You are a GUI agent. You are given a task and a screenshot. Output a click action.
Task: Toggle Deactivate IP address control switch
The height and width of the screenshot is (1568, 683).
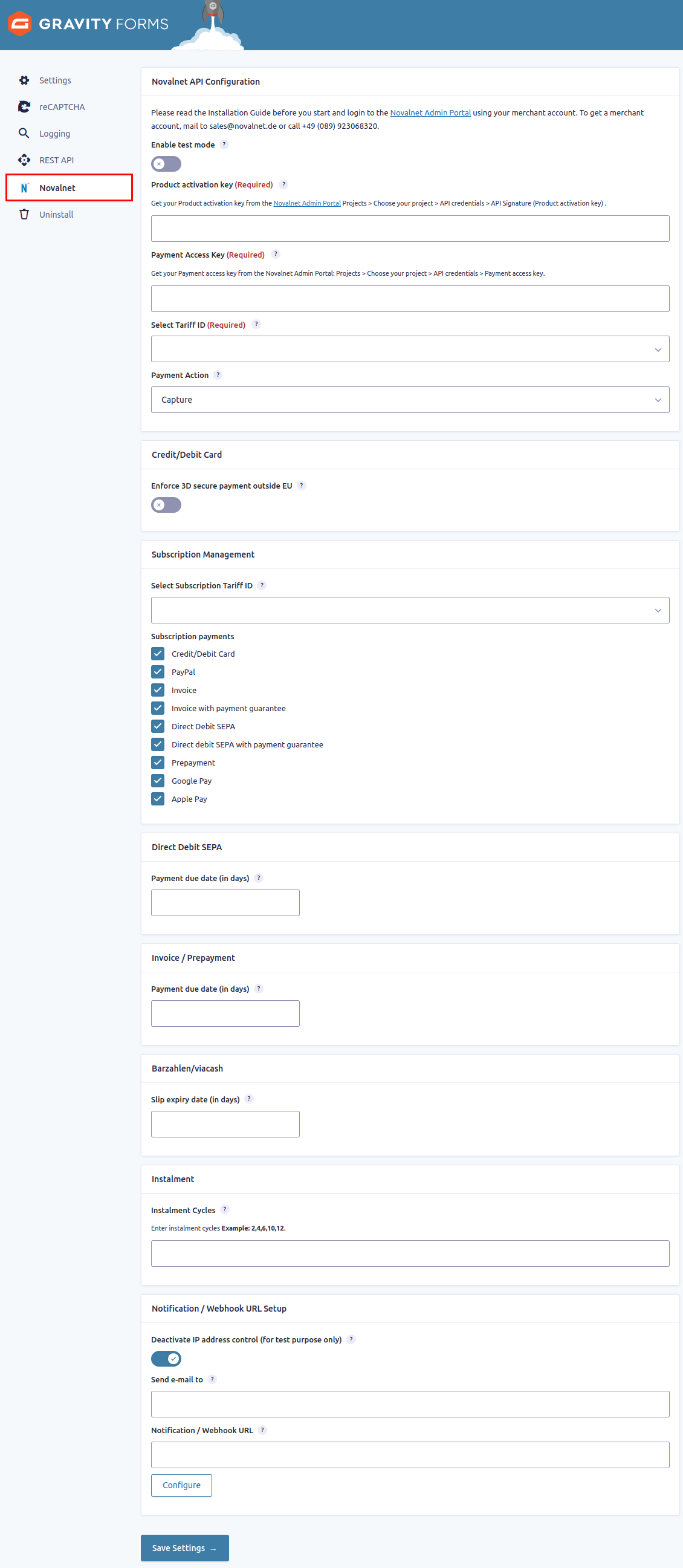(166, 1359)
